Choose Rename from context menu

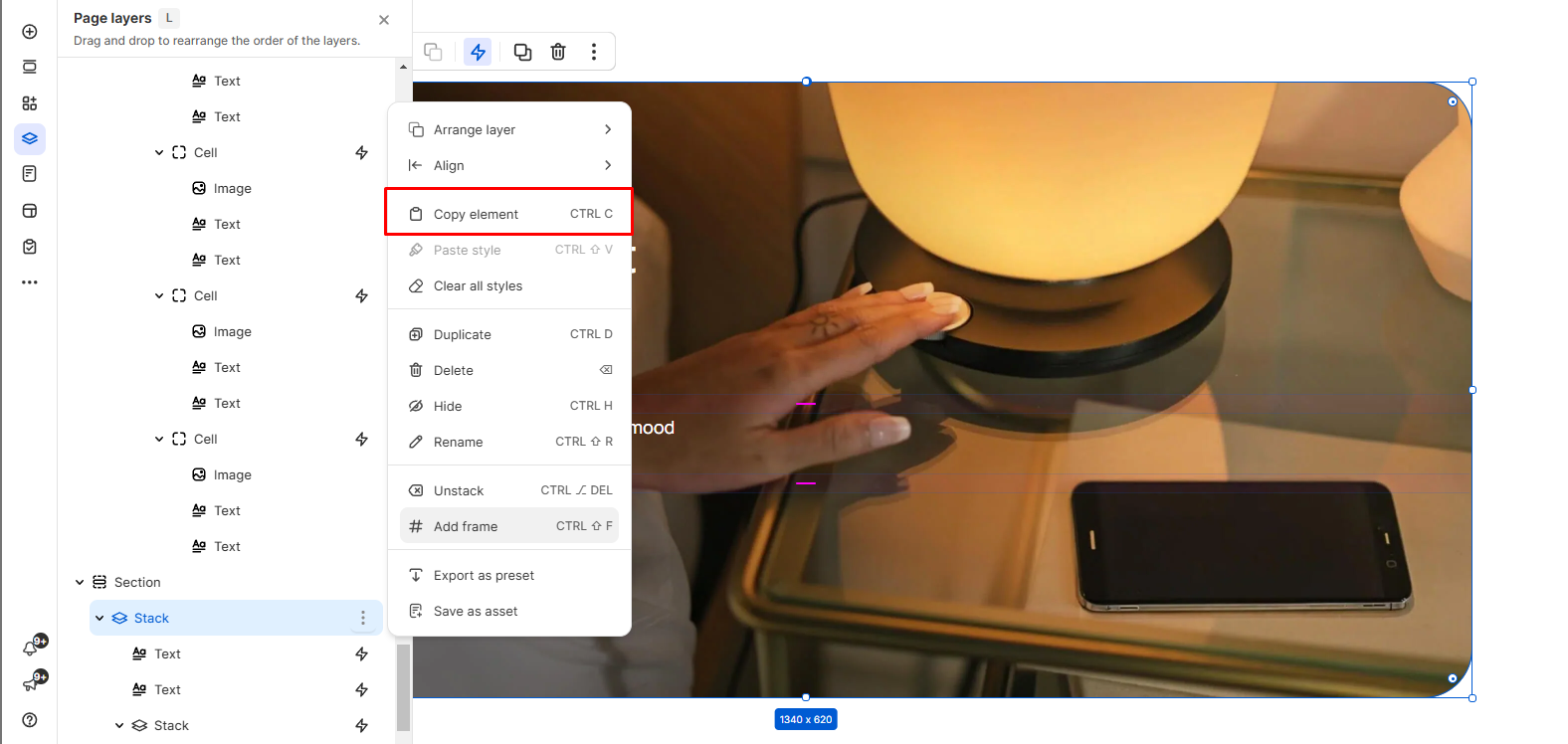tap(509, 442)
